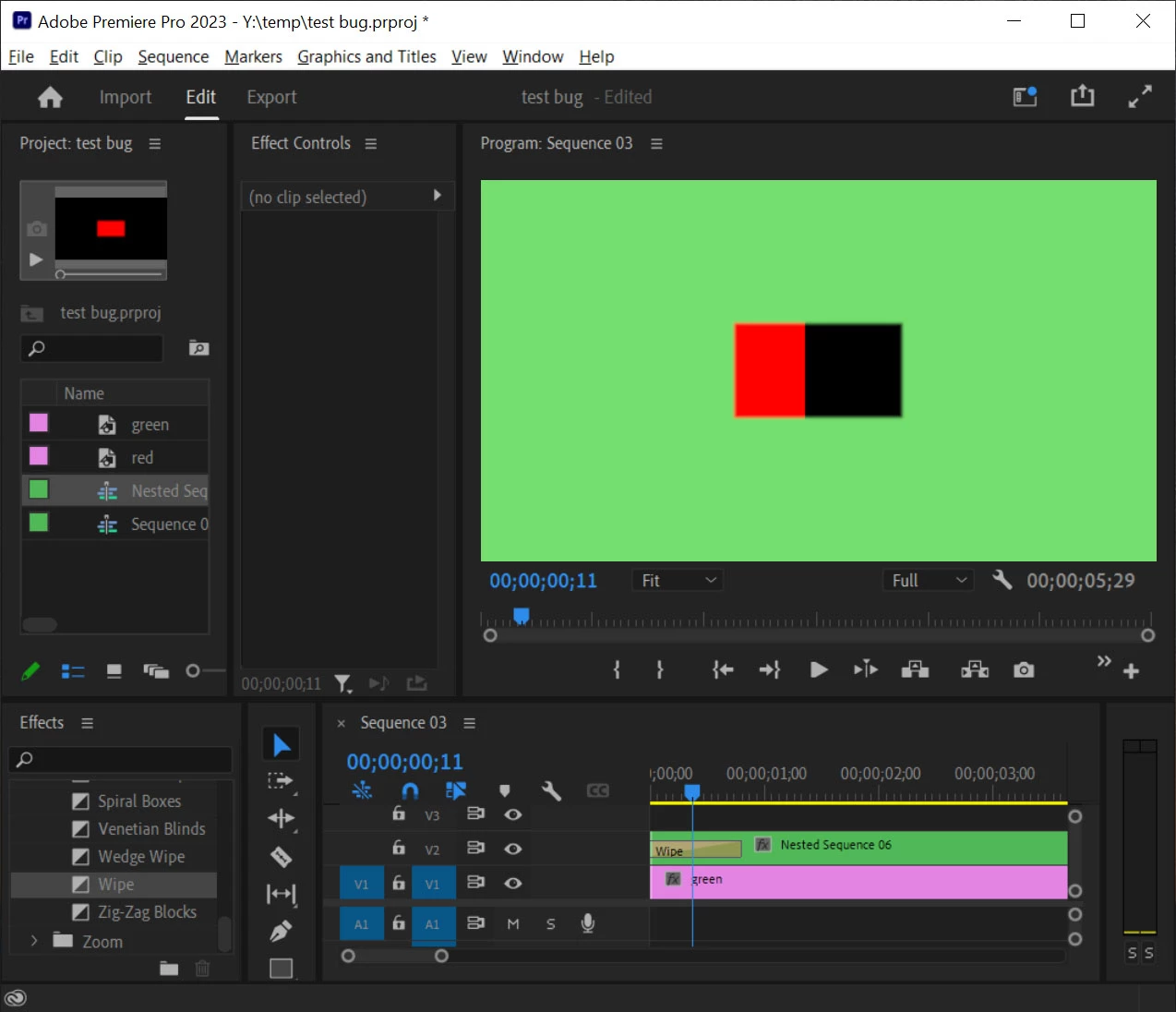Open Effect Controls panel menu
This screenshot has height=1012, width=1176.
tap(371, 143)
